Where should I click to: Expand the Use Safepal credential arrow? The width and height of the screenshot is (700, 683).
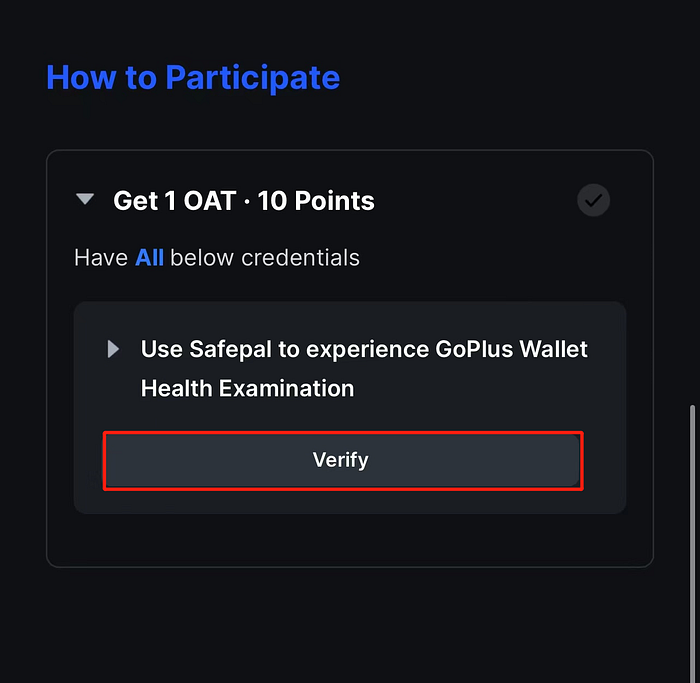click(113, 349)
